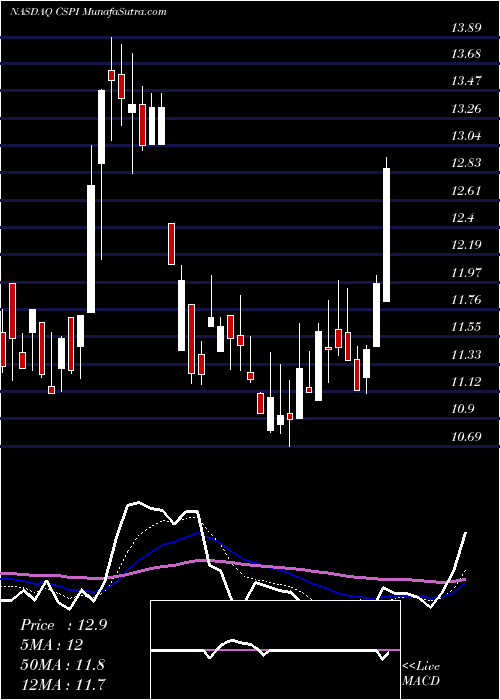Click the 12.83 price axis label
The height and width of the screenshot is (700, 500).
tap(466, 163)
